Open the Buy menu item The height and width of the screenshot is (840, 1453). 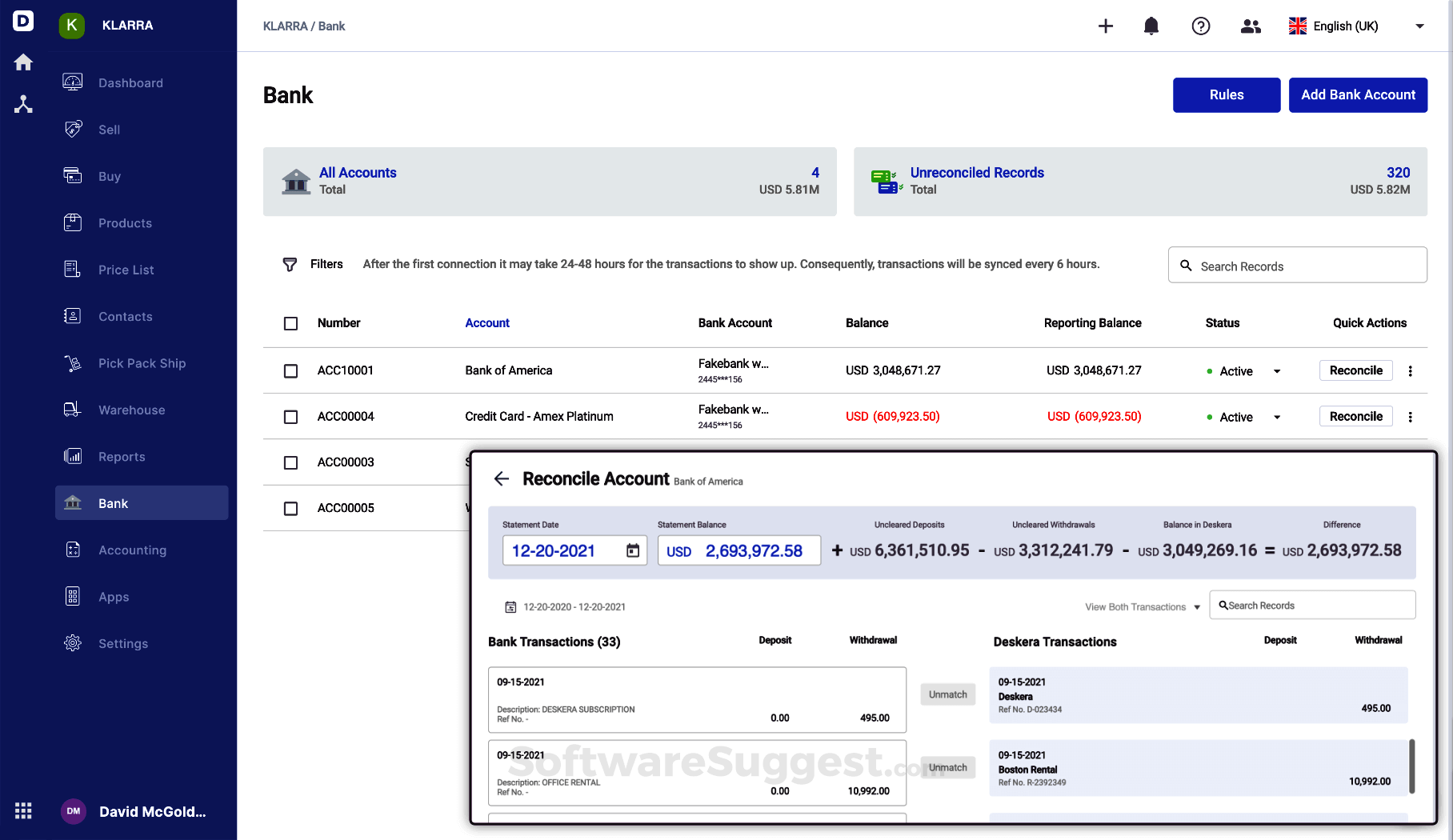142,176
